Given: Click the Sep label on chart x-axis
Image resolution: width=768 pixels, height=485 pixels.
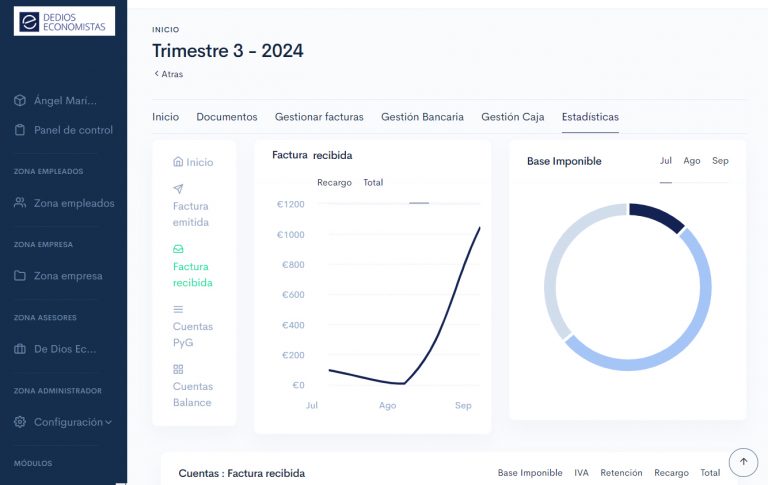Looking at the screenshot, I should (463, 405).
